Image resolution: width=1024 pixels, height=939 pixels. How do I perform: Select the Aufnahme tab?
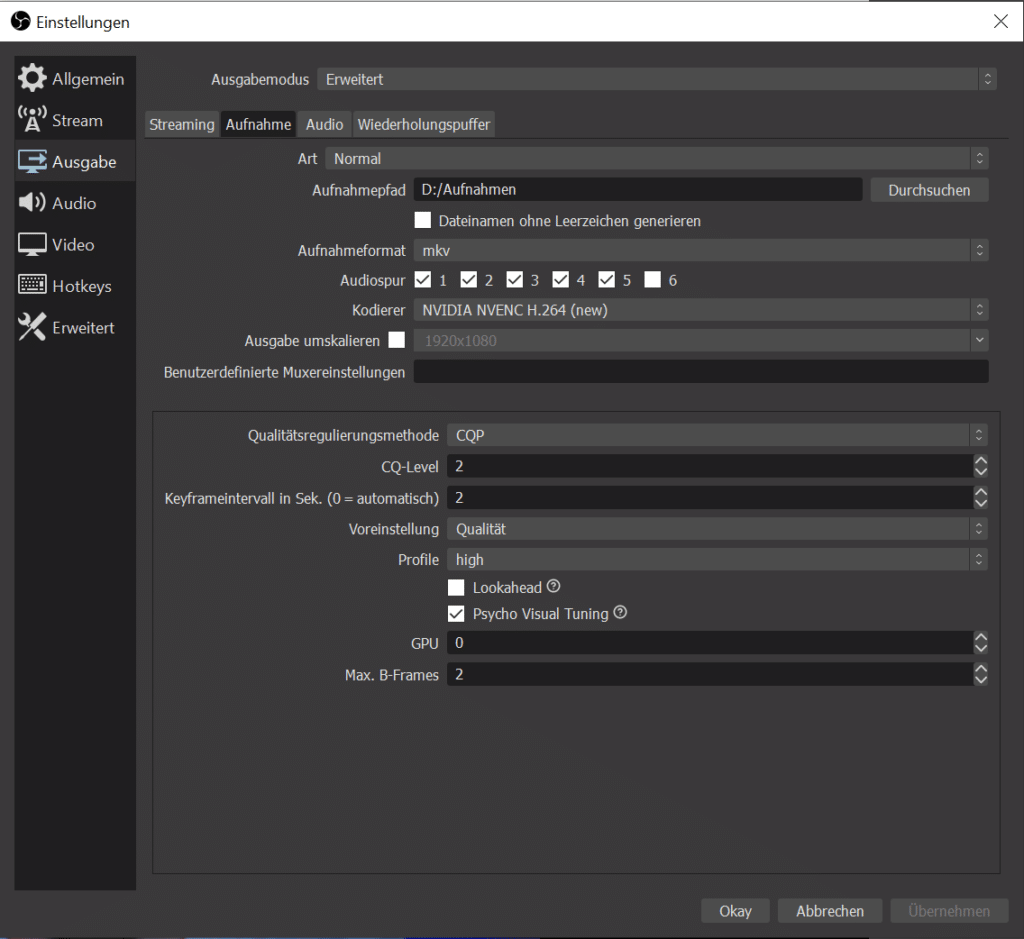[259, 124]
